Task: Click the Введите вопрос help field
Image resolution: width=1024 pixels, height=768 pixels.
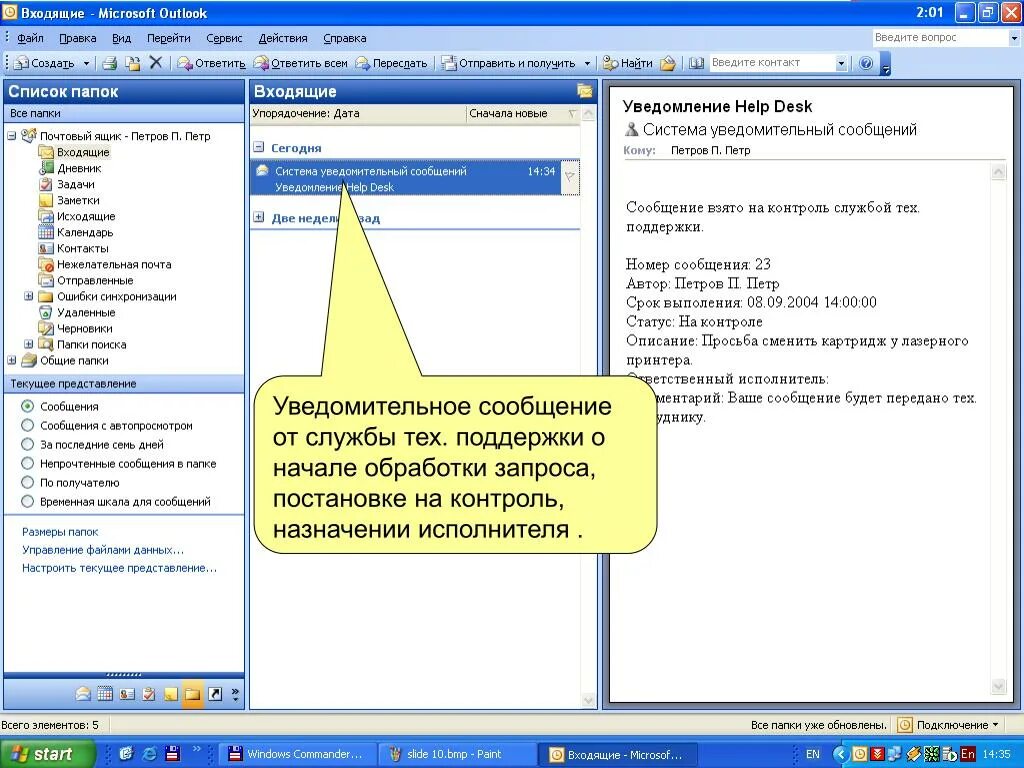Action: pyautogui.click(x=939, y=38)
